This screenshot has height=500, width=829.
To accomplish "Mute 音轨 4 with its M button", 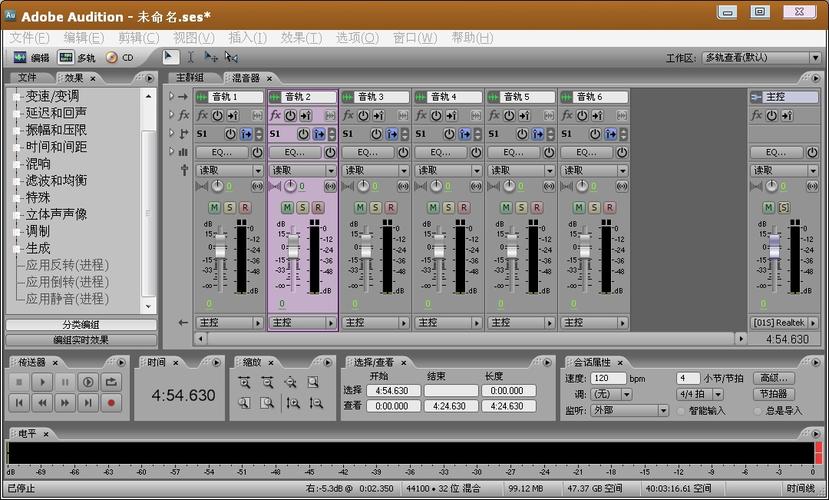I will pyautogui.click(x=433, y=207).
